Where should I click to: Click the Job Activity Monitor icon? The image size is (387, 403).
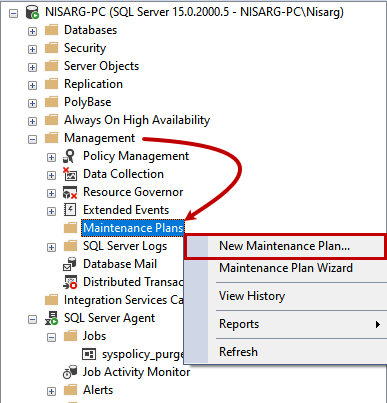pos(70,372)
